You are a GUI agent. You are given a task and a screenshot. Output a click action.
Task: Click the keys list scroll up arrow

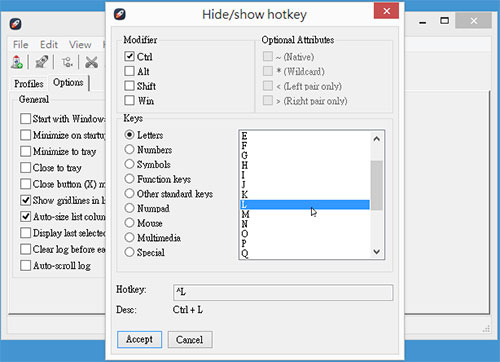(377, 139)
